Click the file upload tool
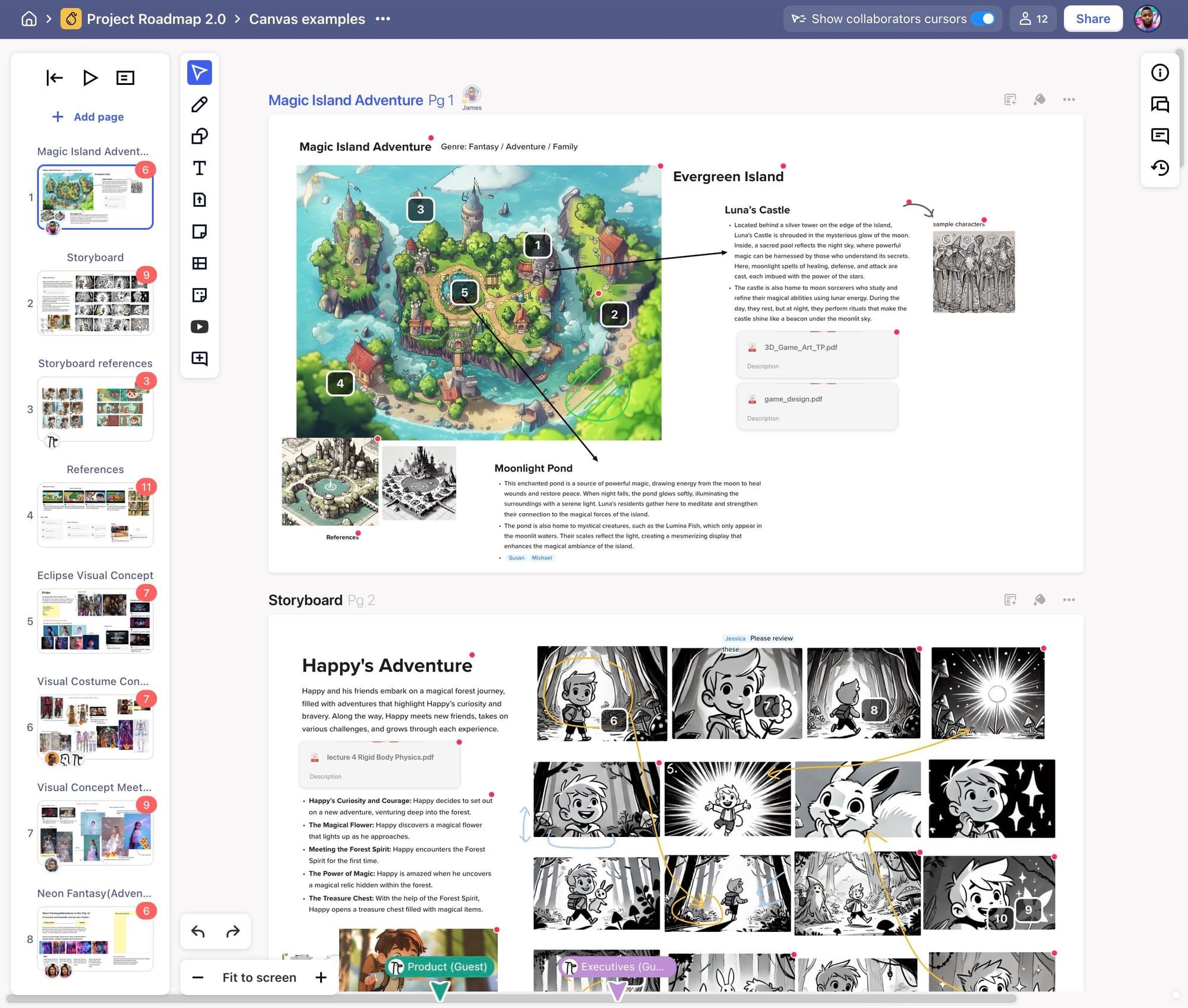Screen dimensions: 1188x1008 (x=200, y=200)
